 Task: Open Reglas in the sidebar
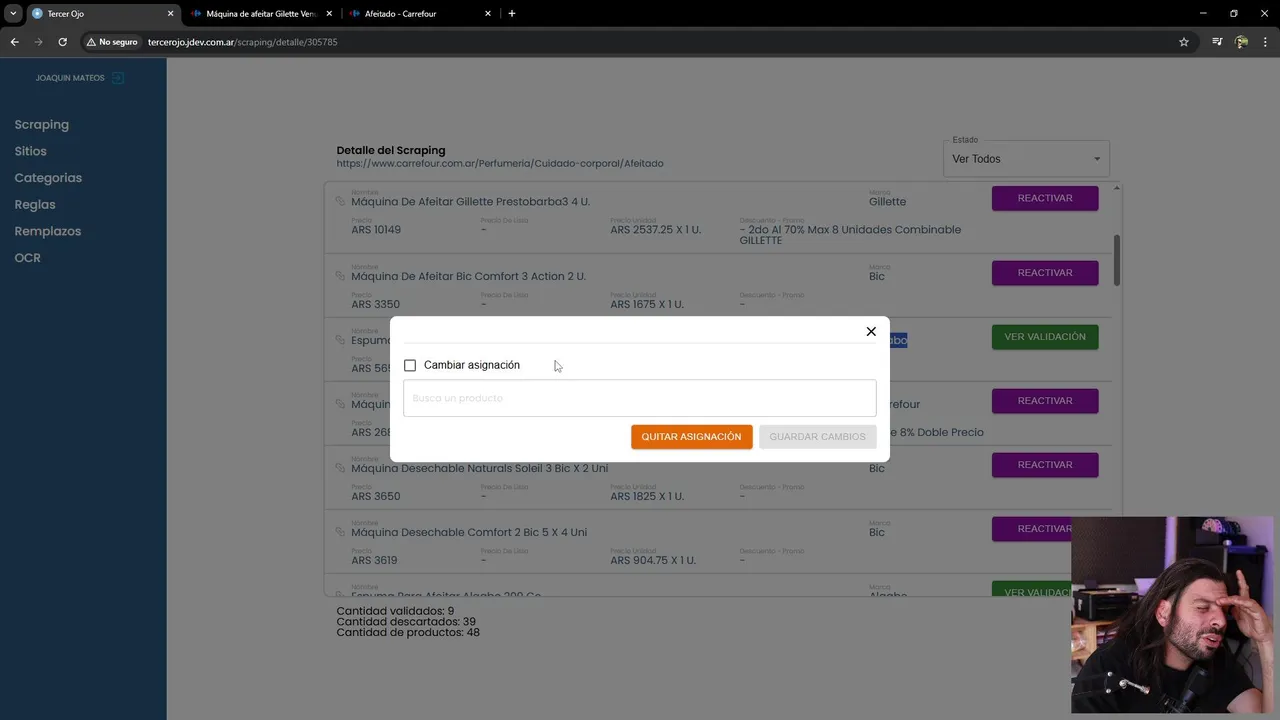[x=35, y=204]
